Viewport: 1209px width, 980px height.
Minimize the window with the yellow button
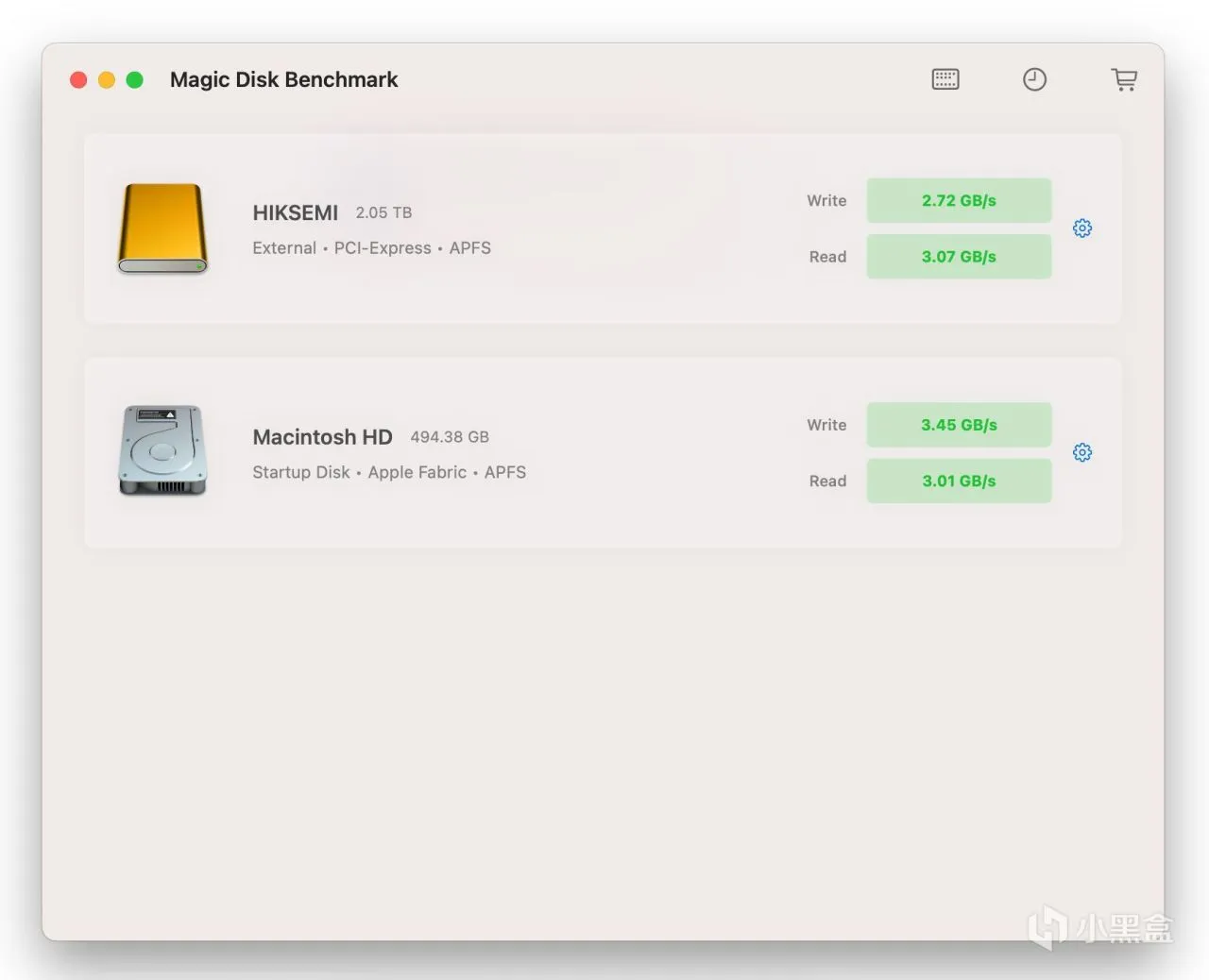pyautogui.click(x=107, y=80)
